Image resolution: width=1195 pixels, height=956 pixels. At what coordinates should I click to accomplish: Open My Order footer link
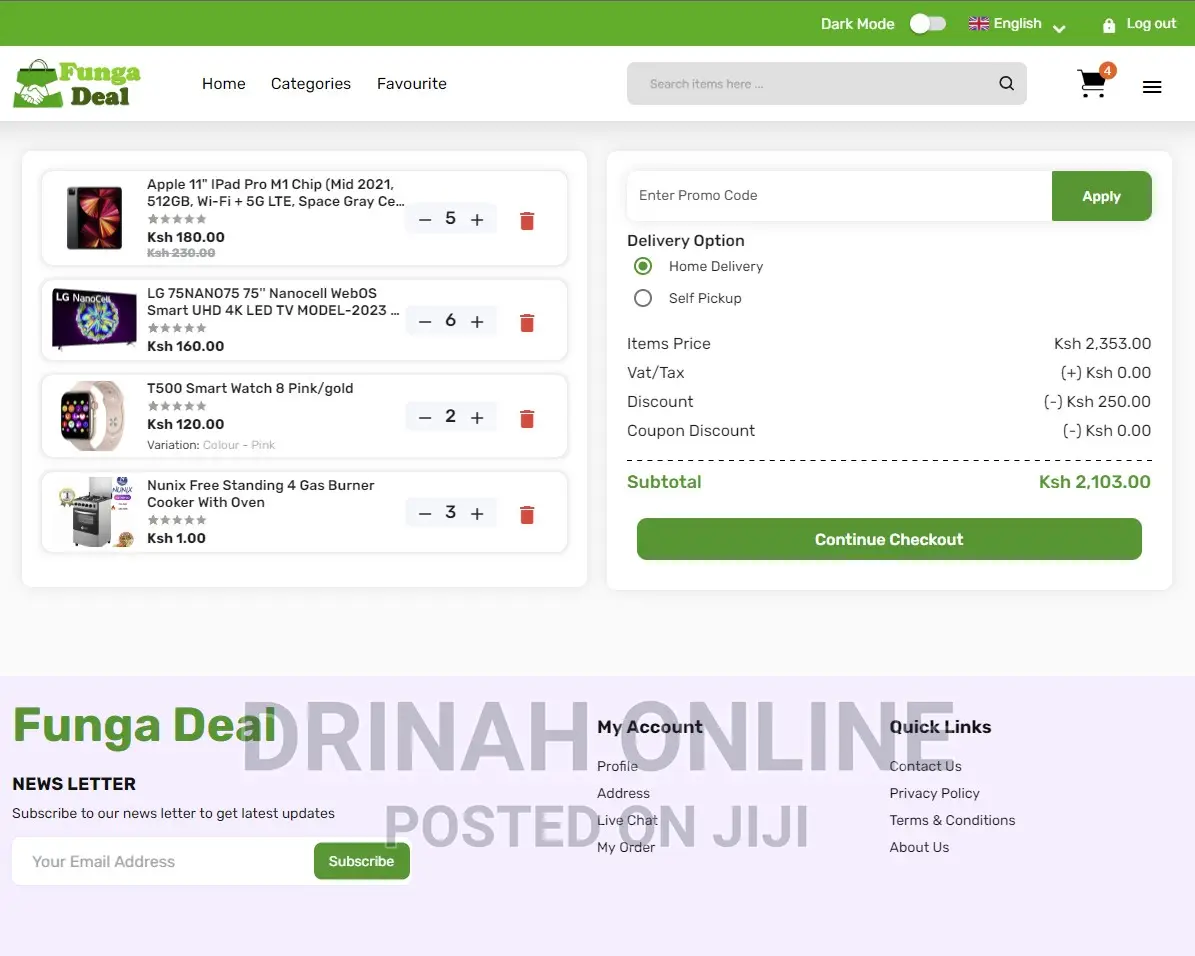626,847
